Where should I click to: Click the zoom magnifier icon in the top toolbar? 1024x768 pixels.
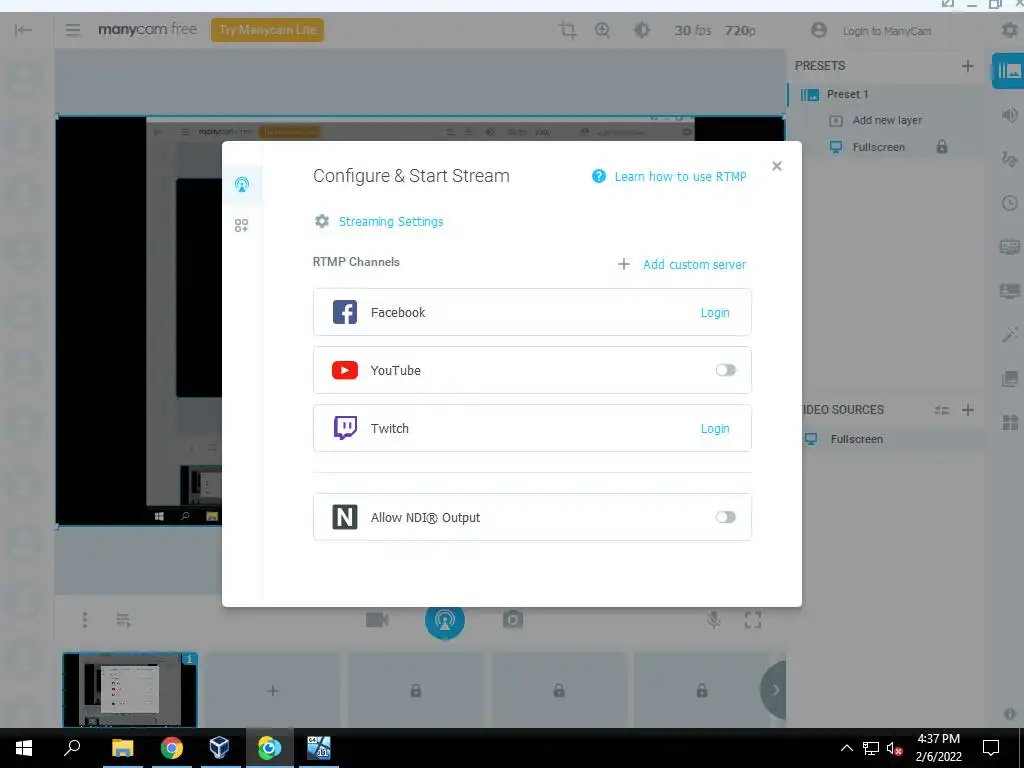click(x=602, y=30)
